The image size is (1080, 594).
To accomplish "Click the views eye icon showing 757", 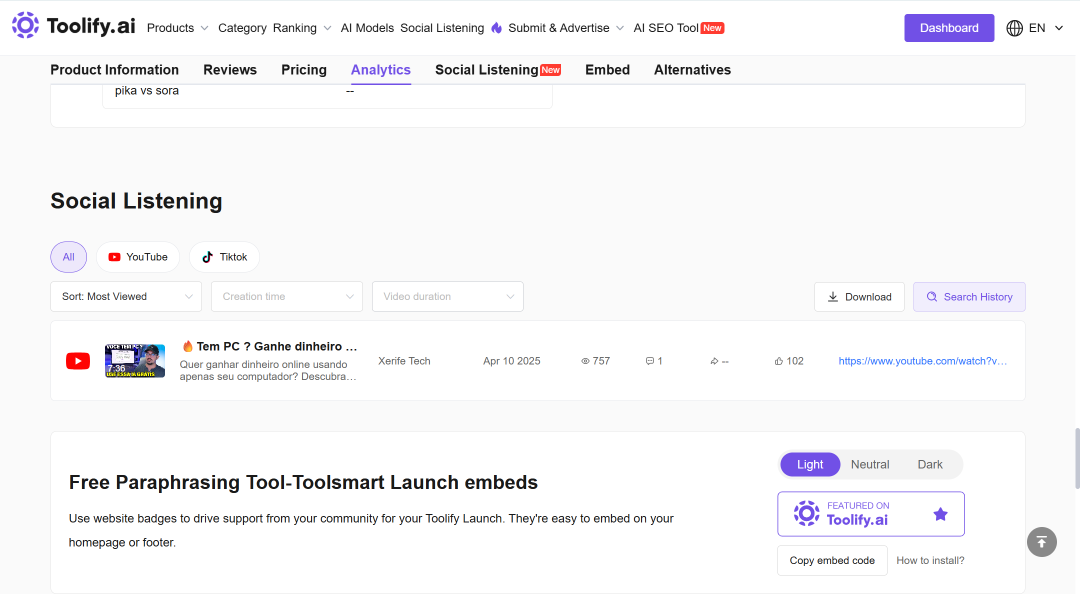I will point(585,361).
